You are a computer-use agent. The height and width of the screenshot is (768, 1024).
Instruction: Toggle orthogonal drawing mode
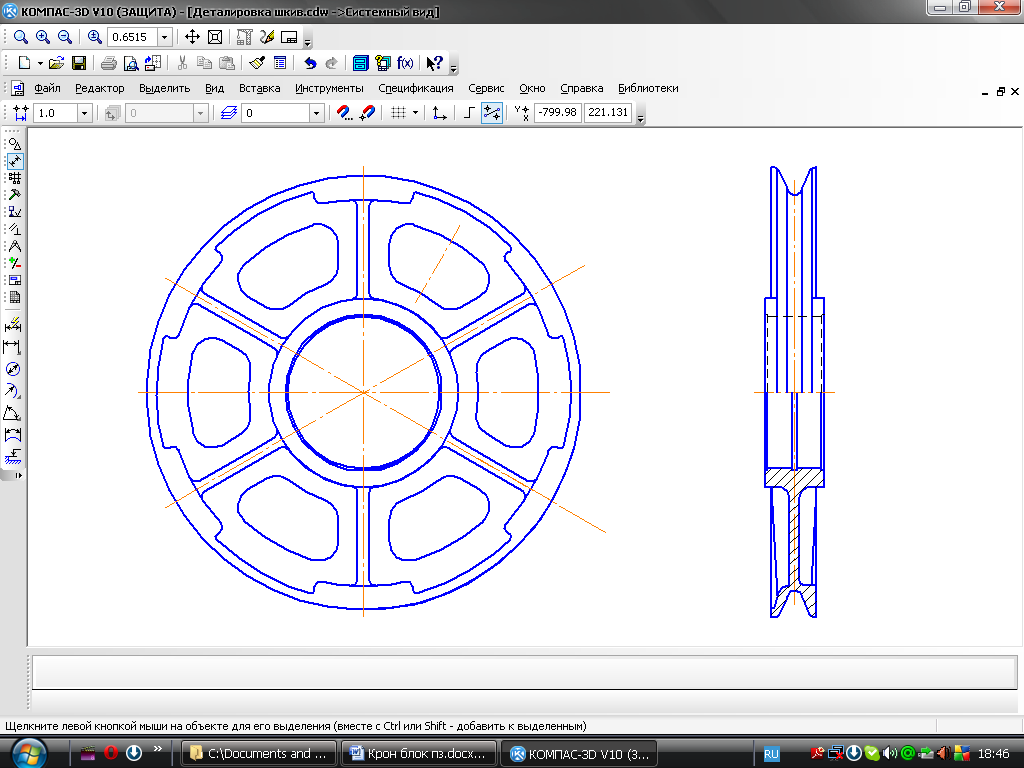[470, 113]
